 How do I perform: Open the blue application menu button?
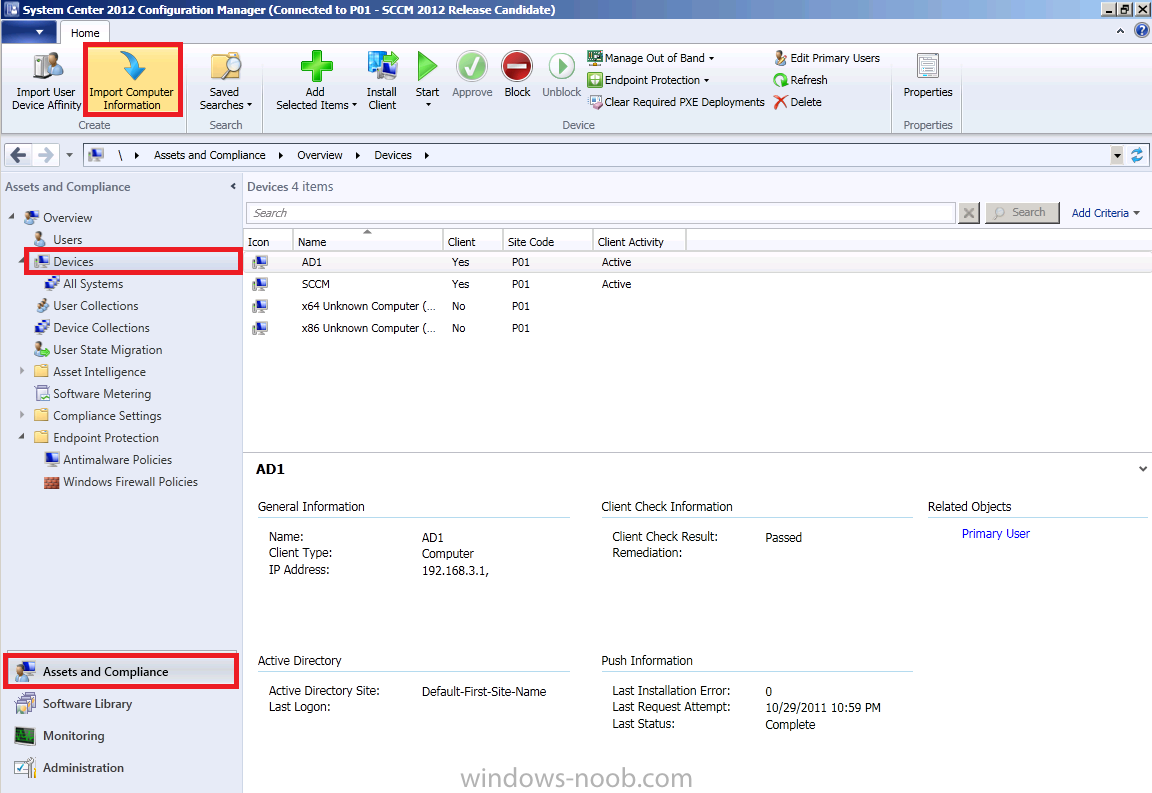[x=29, y=32]
